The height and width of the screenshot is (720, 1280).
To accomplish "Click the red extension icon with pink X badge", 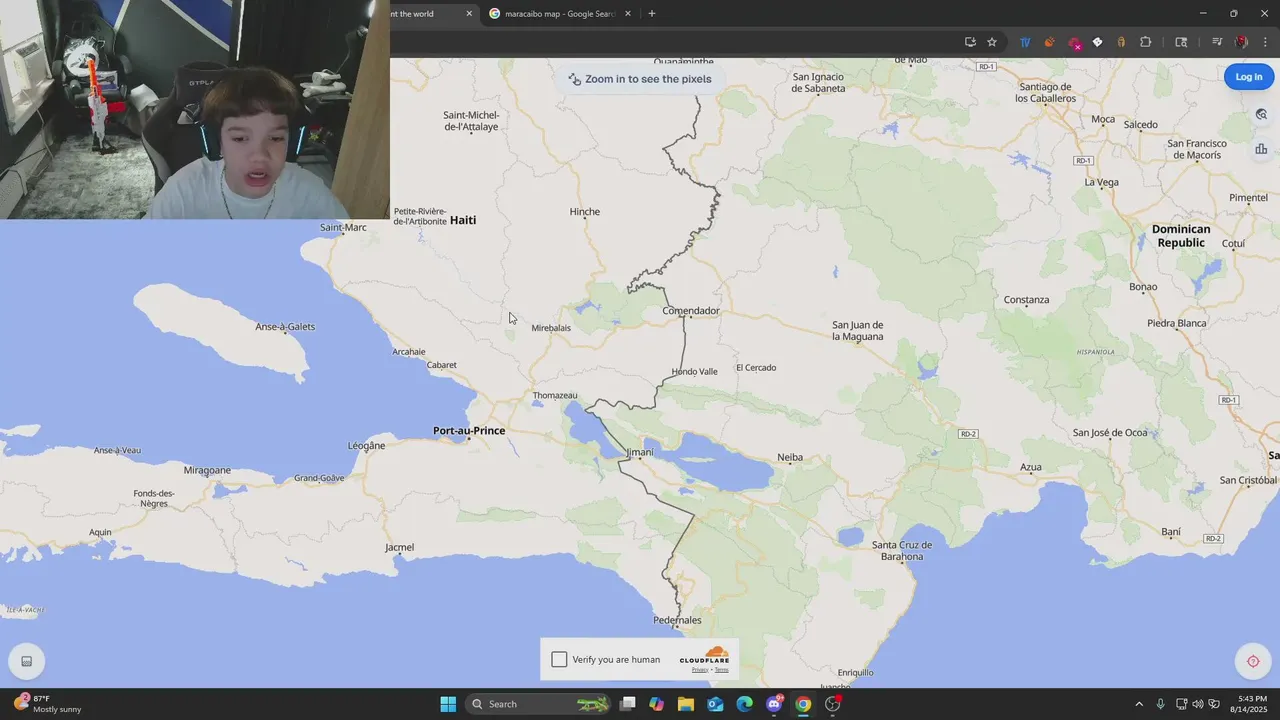I will pyautogui.click(x=1074, y=43).
